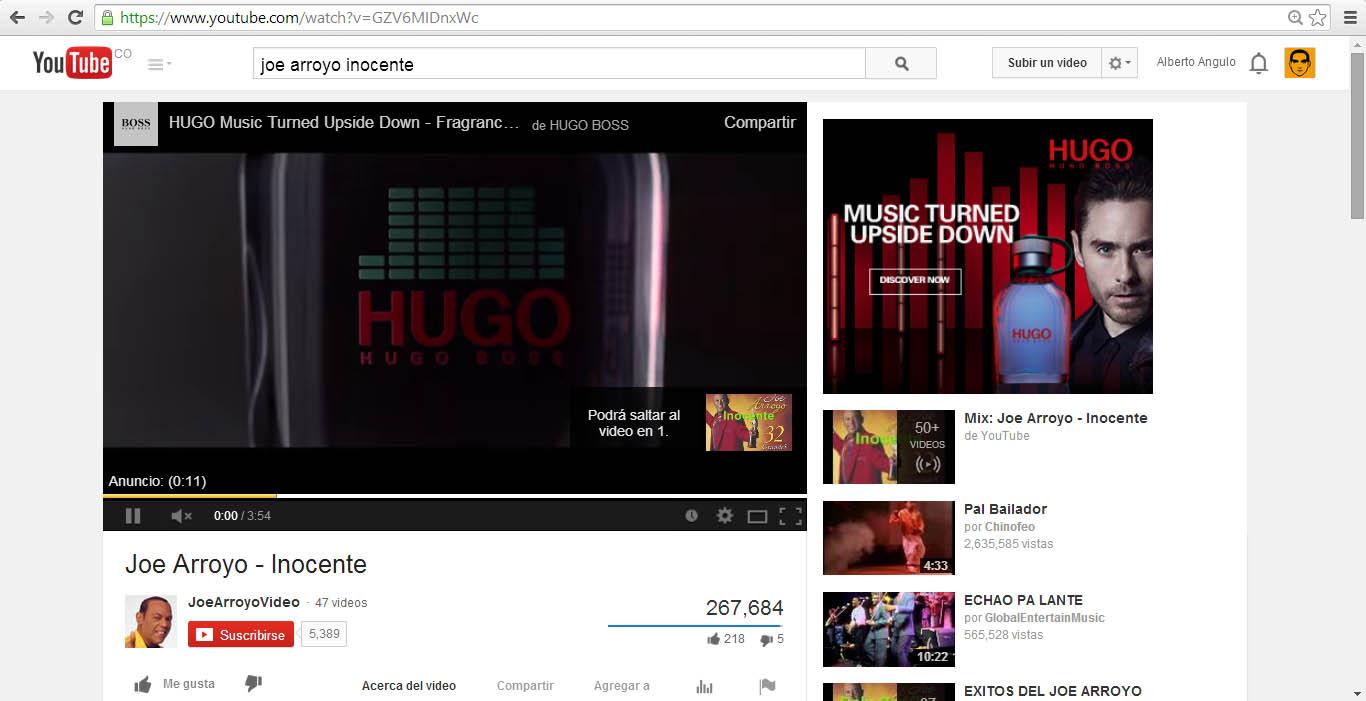Pause the video playback

133,516
